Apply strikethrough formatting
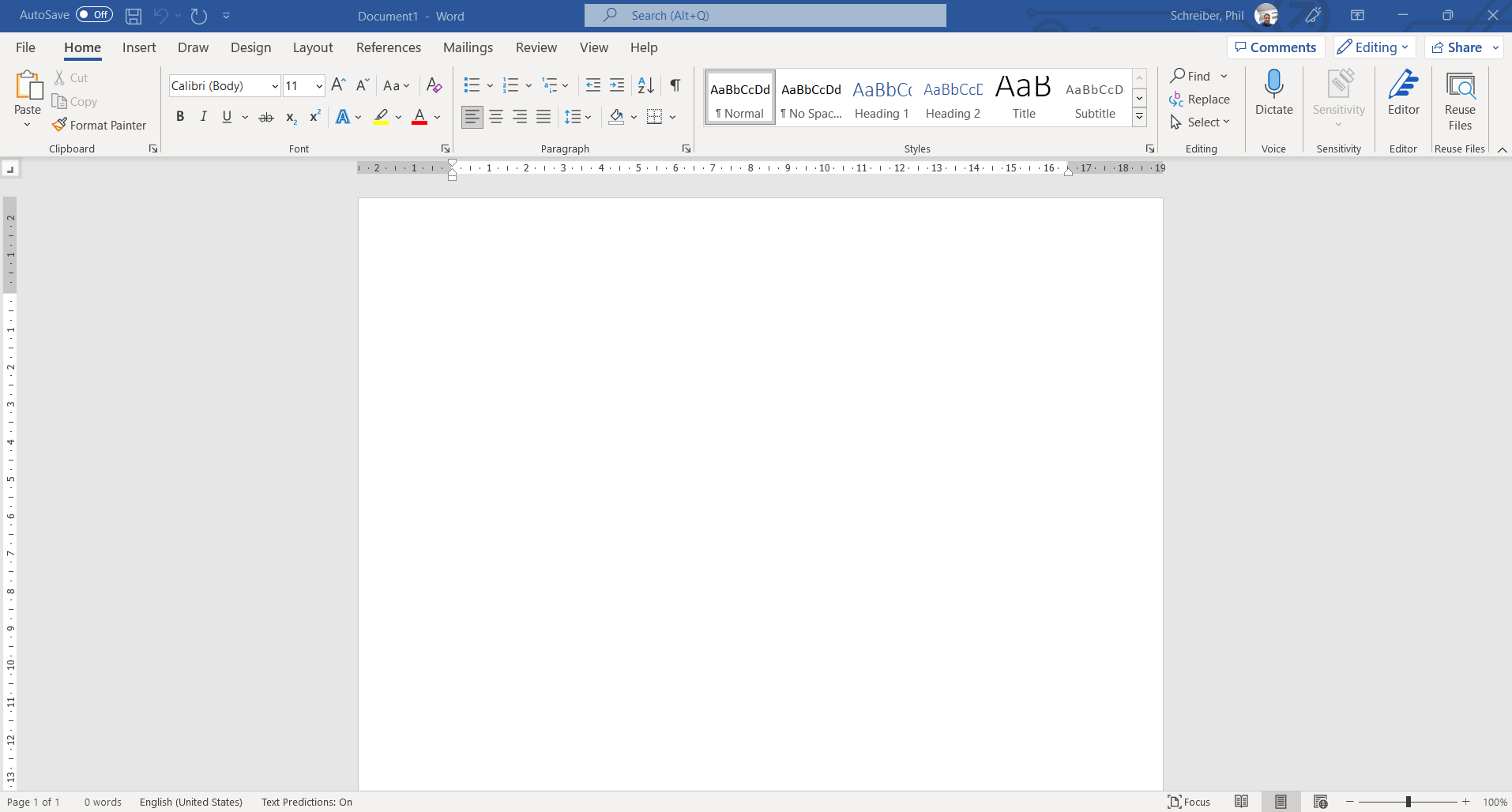The width and height of the screenshot is (1512, 812). [x=266, y=116]
